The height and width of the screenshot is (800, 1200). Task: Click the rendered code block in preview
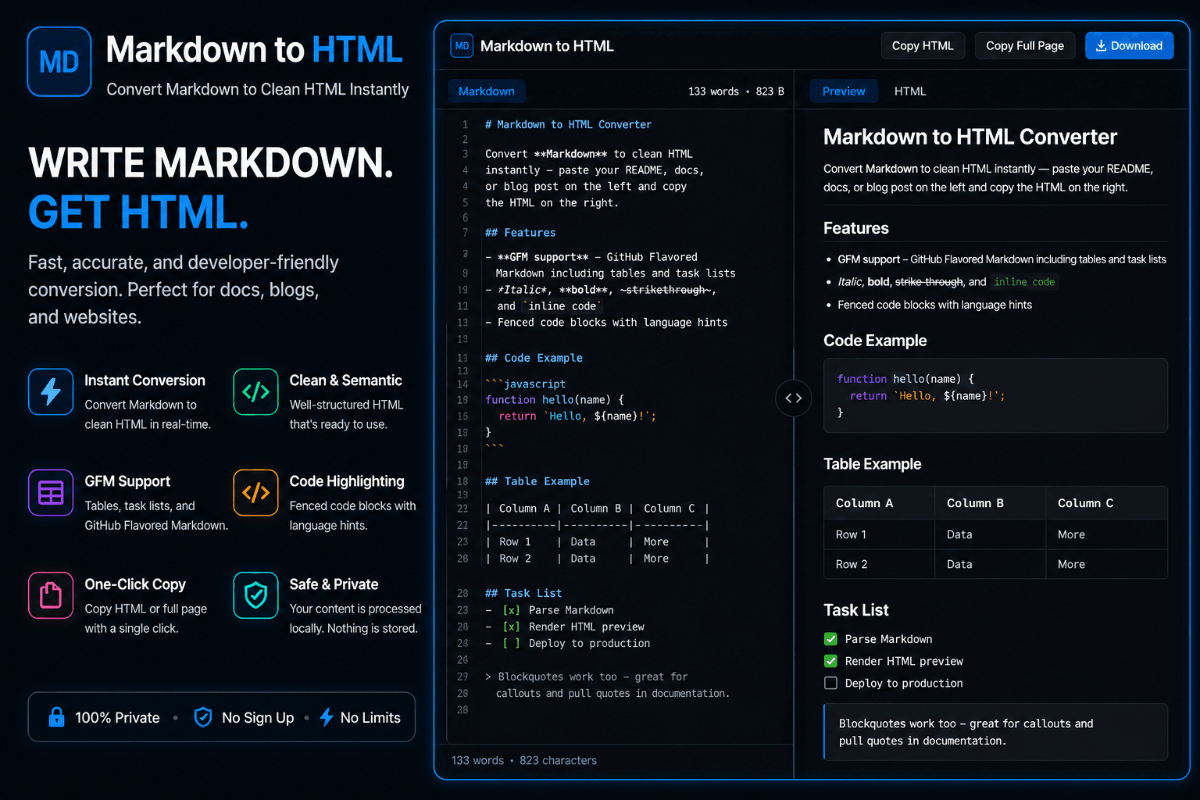pos(995,395)
